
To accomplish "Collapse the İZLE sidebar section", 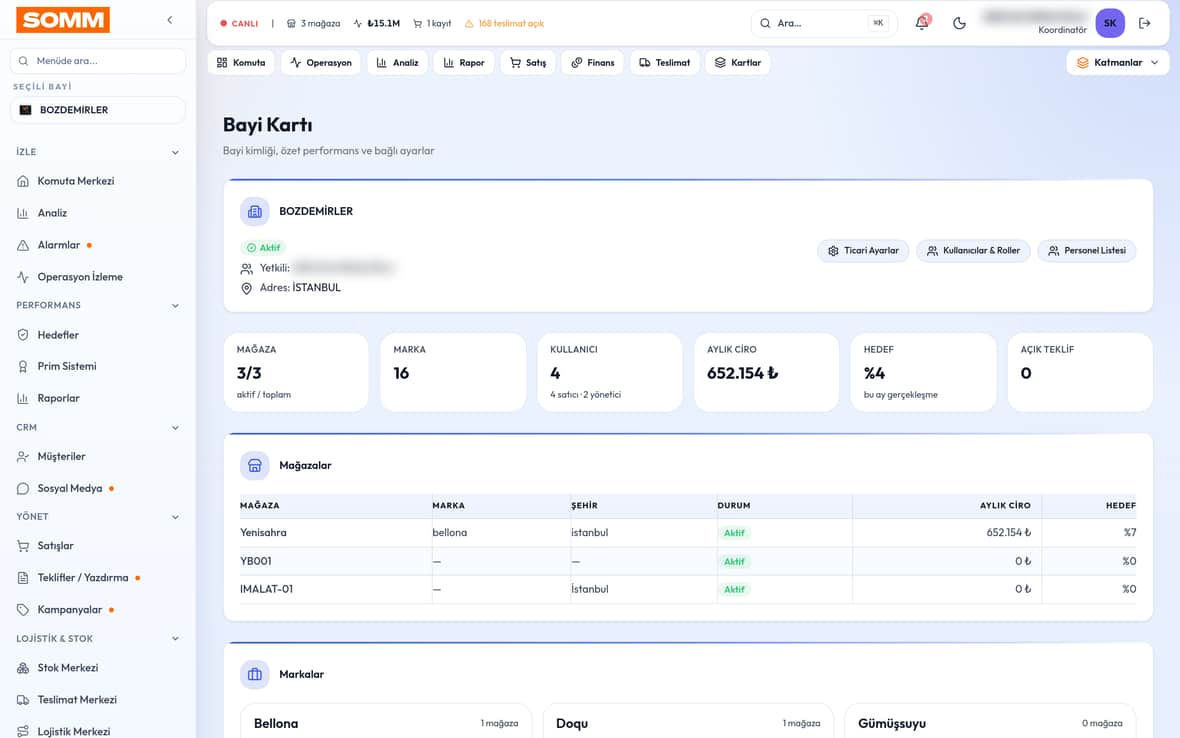I will [x=98, y=152].
